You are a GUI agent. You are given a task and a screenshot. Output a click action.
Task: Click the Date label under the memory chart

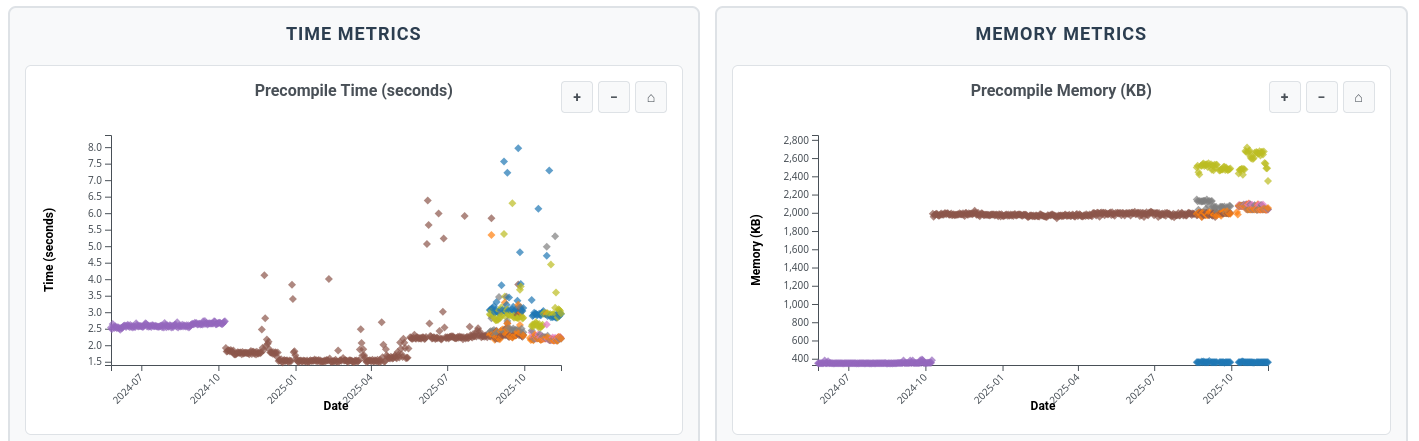[1043, 406]
